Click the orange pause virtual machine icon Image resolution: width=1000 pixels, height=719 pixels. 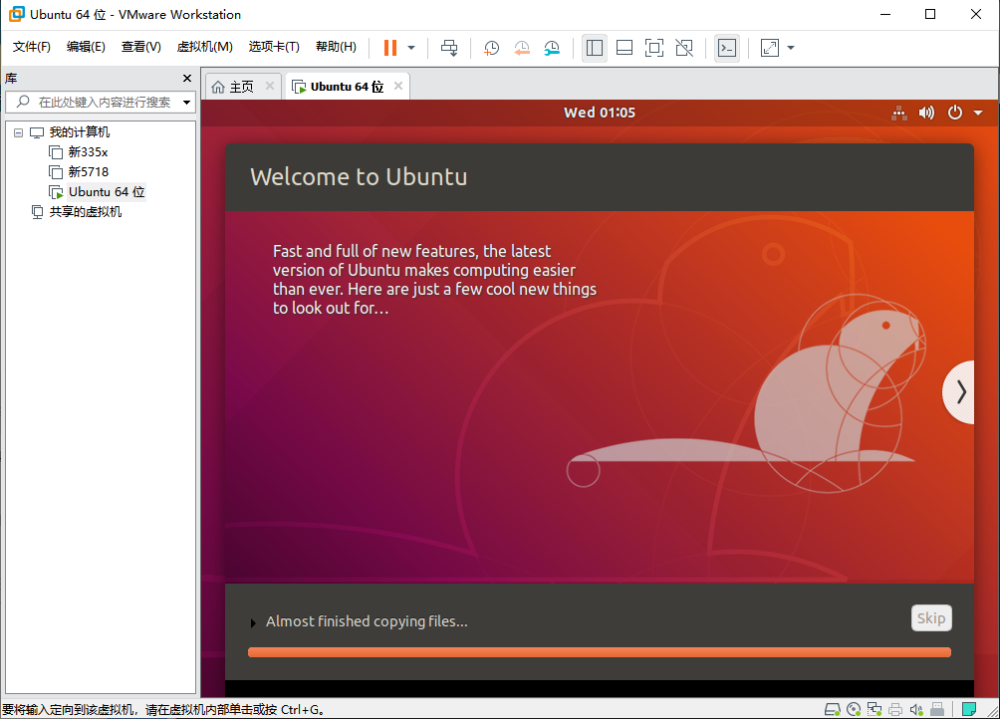[x=390, y=48]
